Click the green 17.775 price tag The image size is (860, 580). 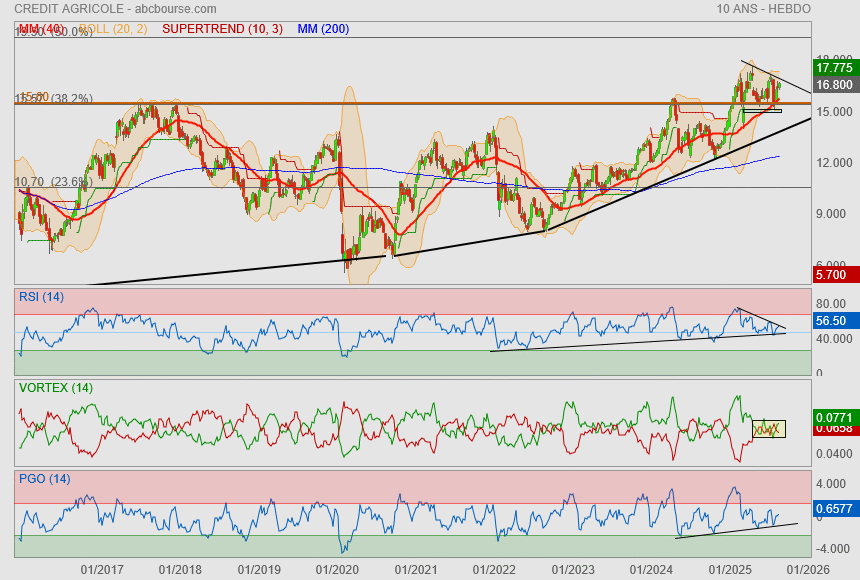tap(834, 68)
